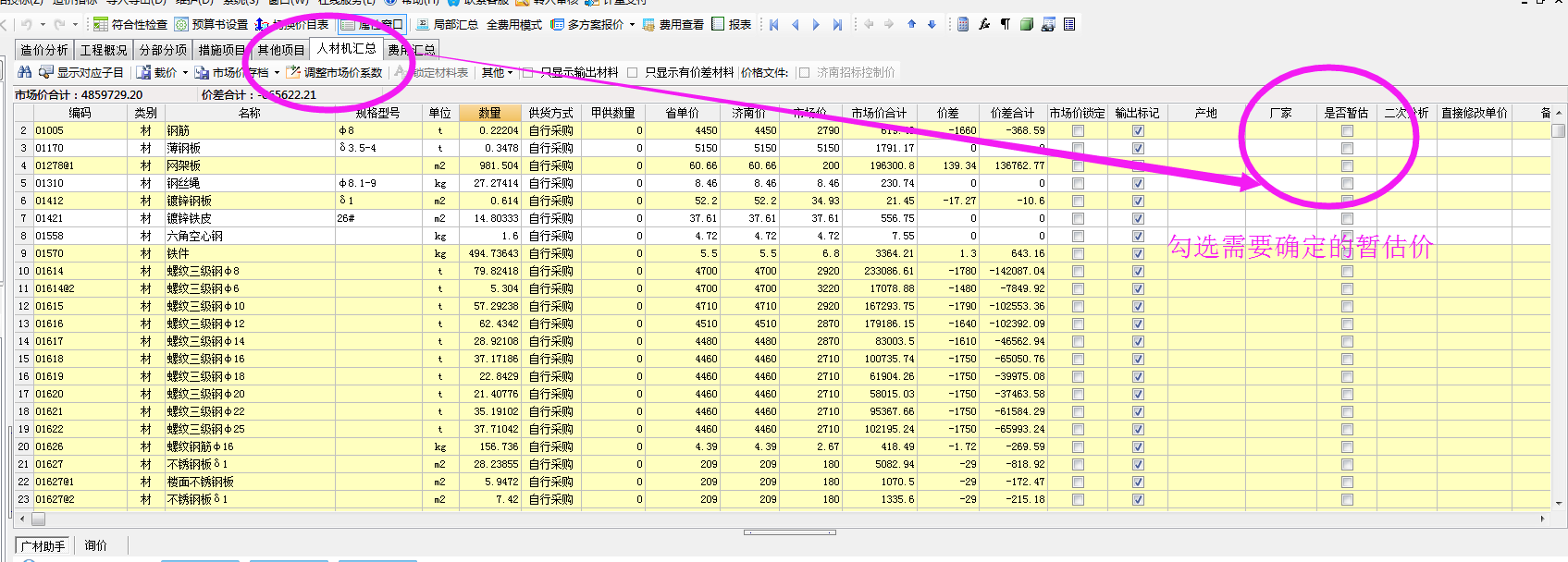Click the list sheet icon after cube

1069,24
